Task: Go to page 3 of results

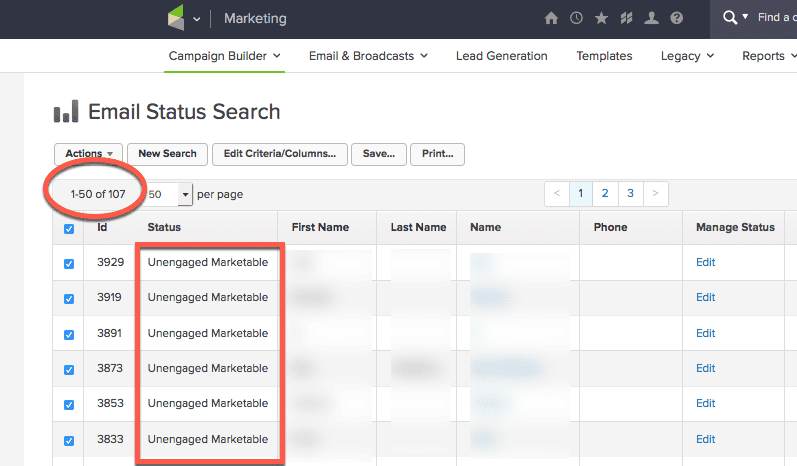Action: click(630, 194)
